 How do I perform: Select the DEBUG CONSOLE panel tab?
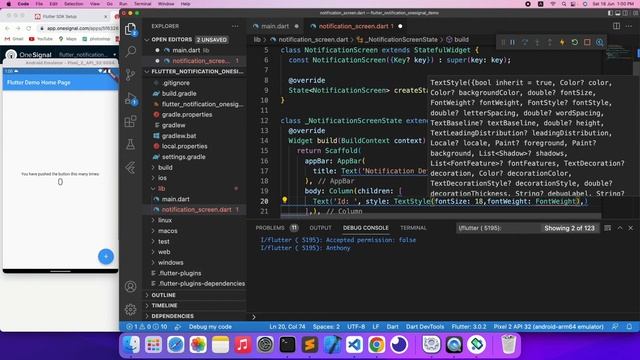click(x=366, y=228)
